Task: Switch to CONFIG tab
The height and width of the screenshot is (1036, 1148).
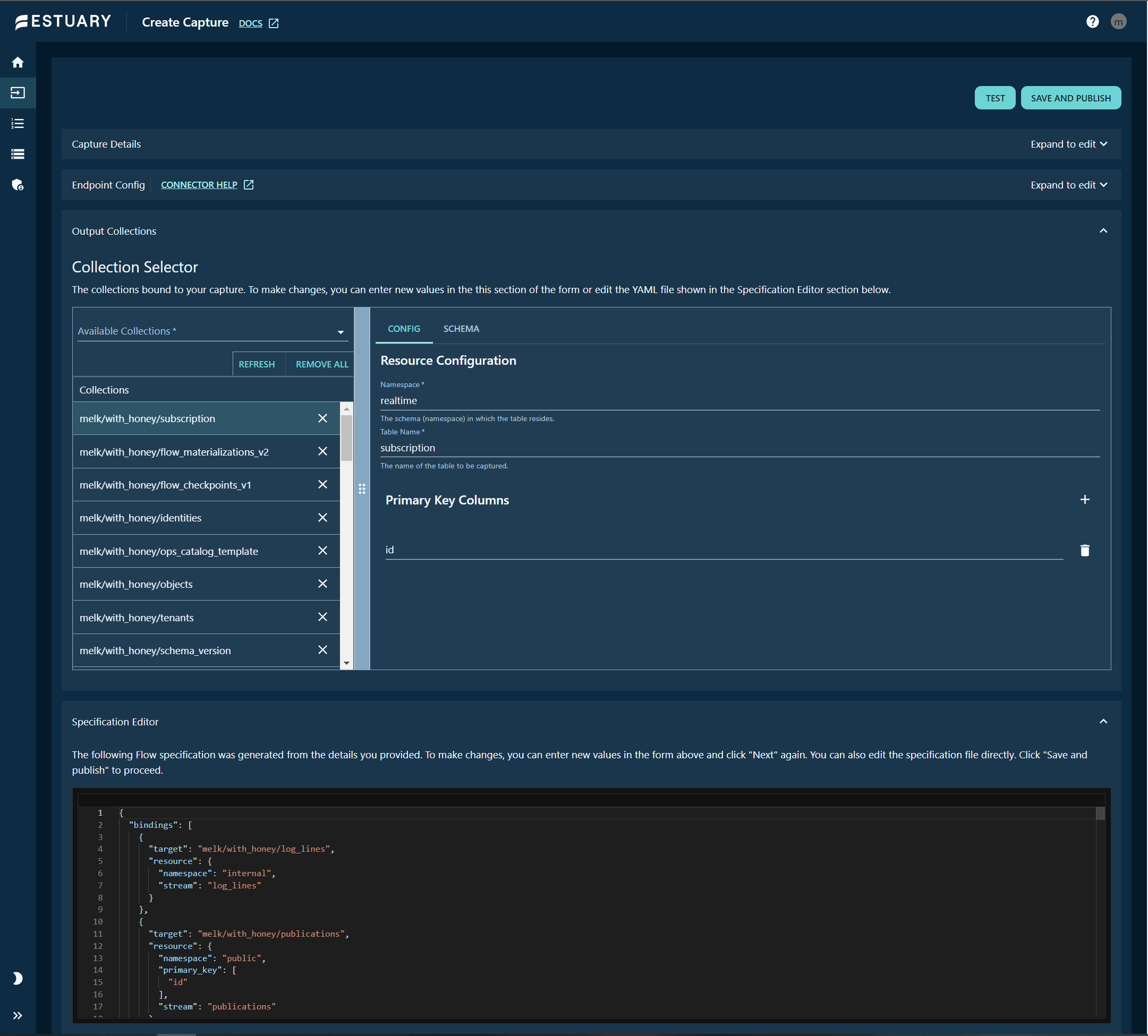Action: (x=404, y=329)
